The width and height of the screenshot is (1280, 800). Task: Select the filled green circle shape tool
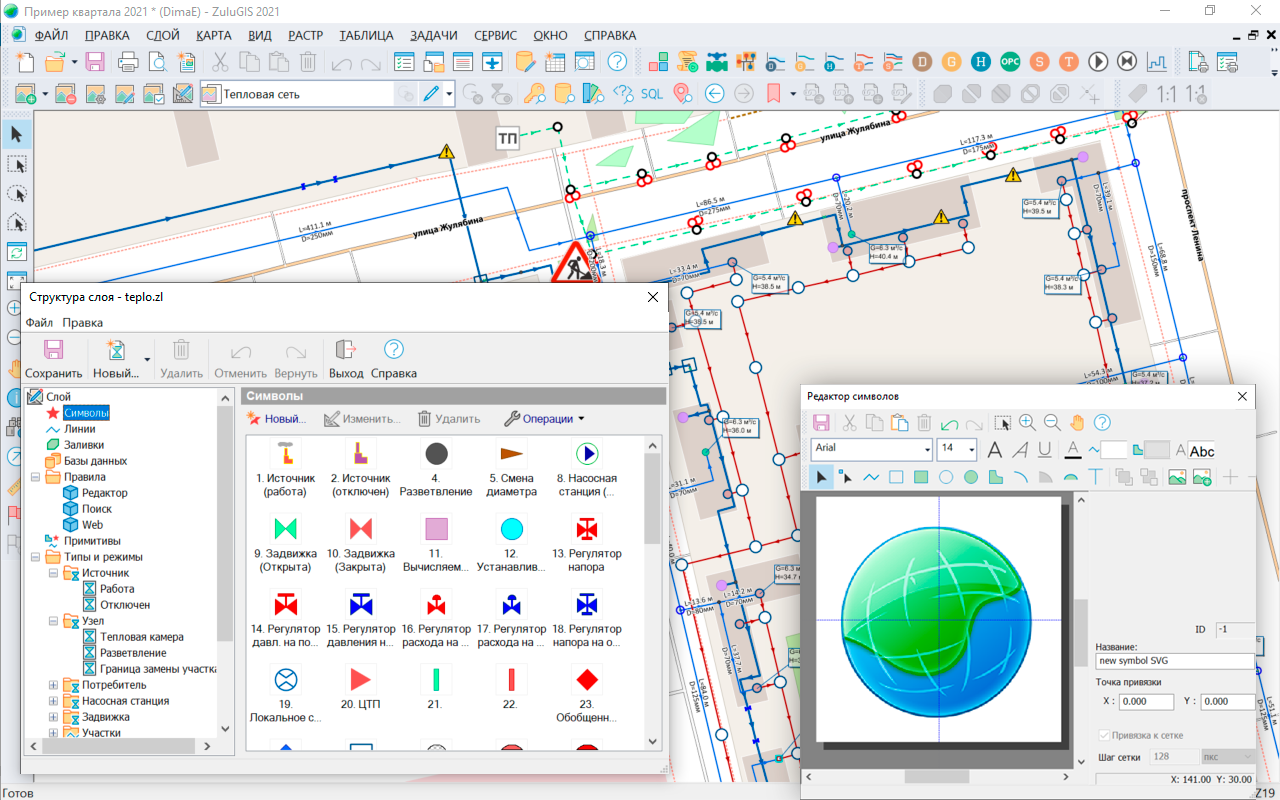[971, 477]
